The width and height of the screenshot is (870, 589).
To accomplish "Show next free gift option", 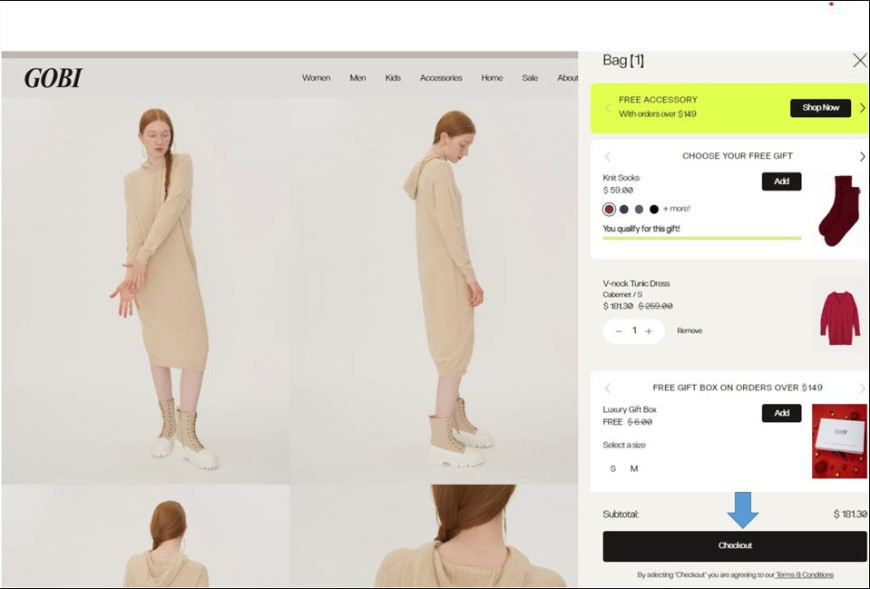I will [862, 156].
